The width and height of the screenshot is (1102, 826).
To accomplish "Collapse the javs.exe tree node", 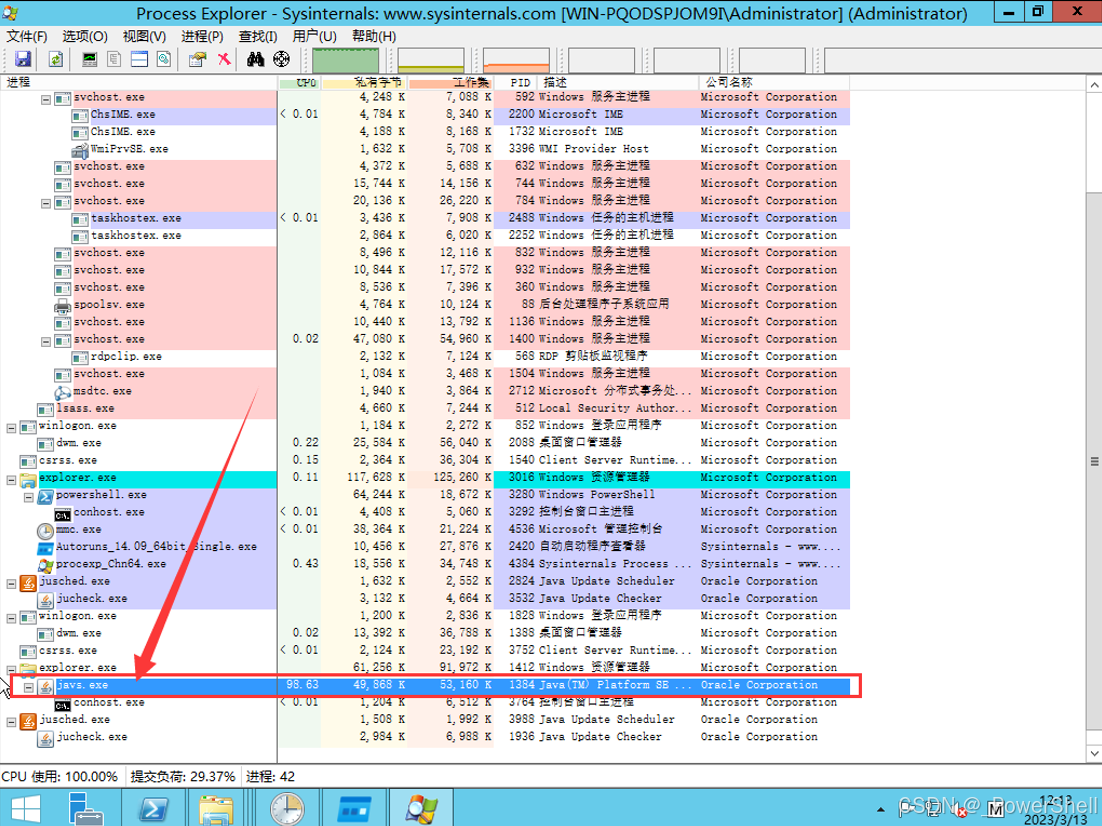I will tap(29, 688).
